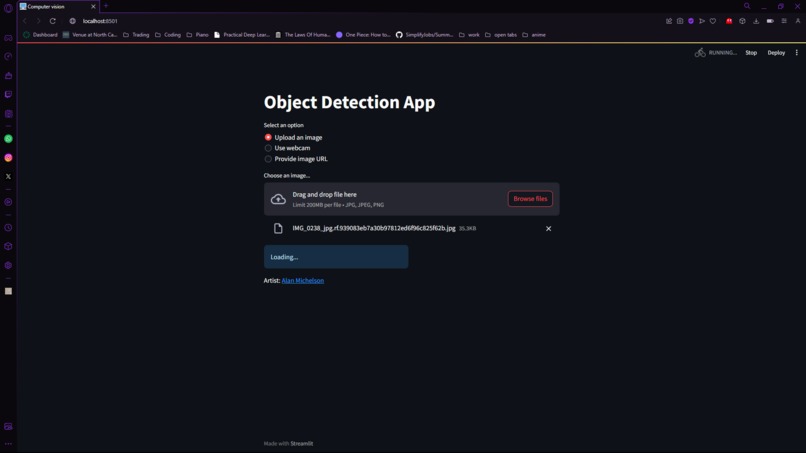The height and width of the screenshot is (453, 806).
Task: Open History clock icon in sidebar
Action: tap(8, 228)
